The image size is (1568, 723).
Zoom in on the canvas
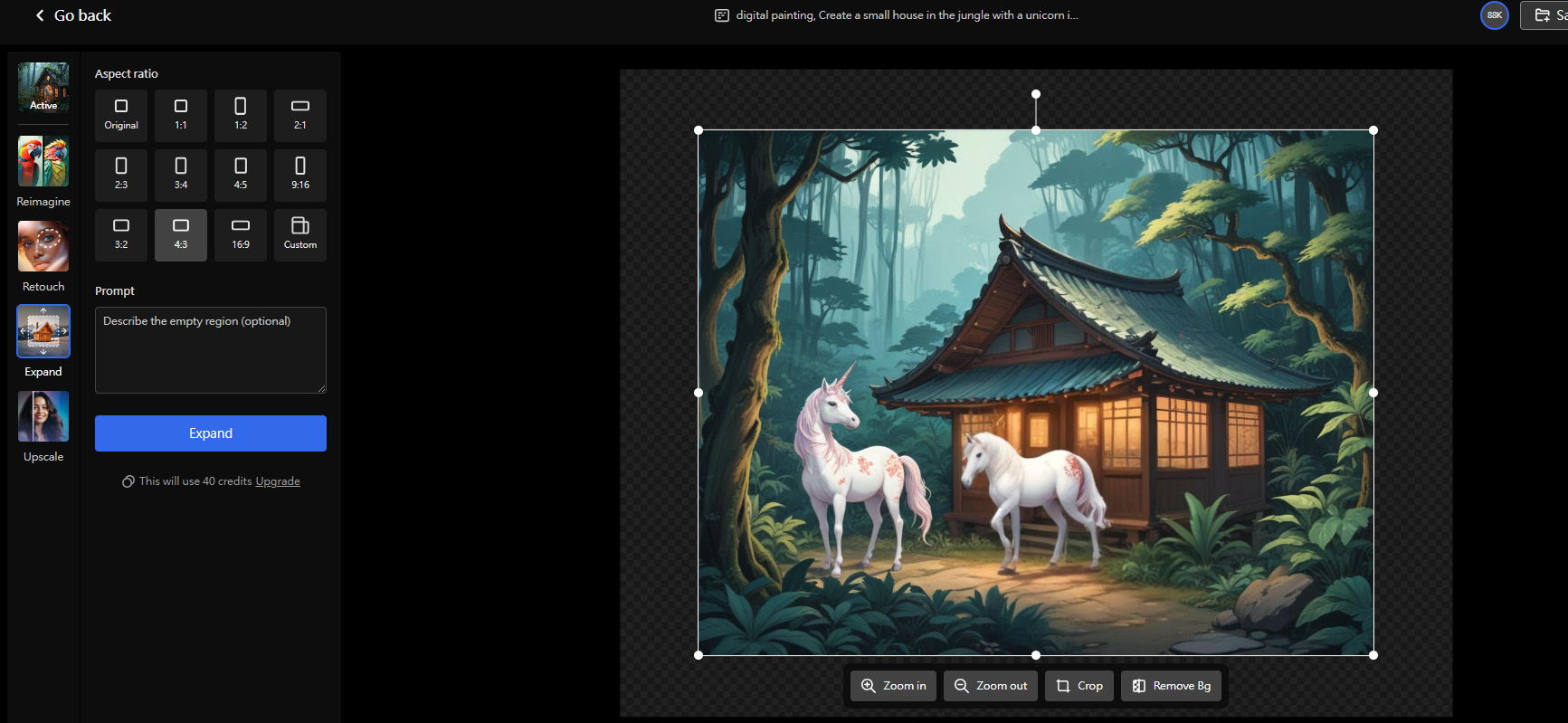point(893,686)
